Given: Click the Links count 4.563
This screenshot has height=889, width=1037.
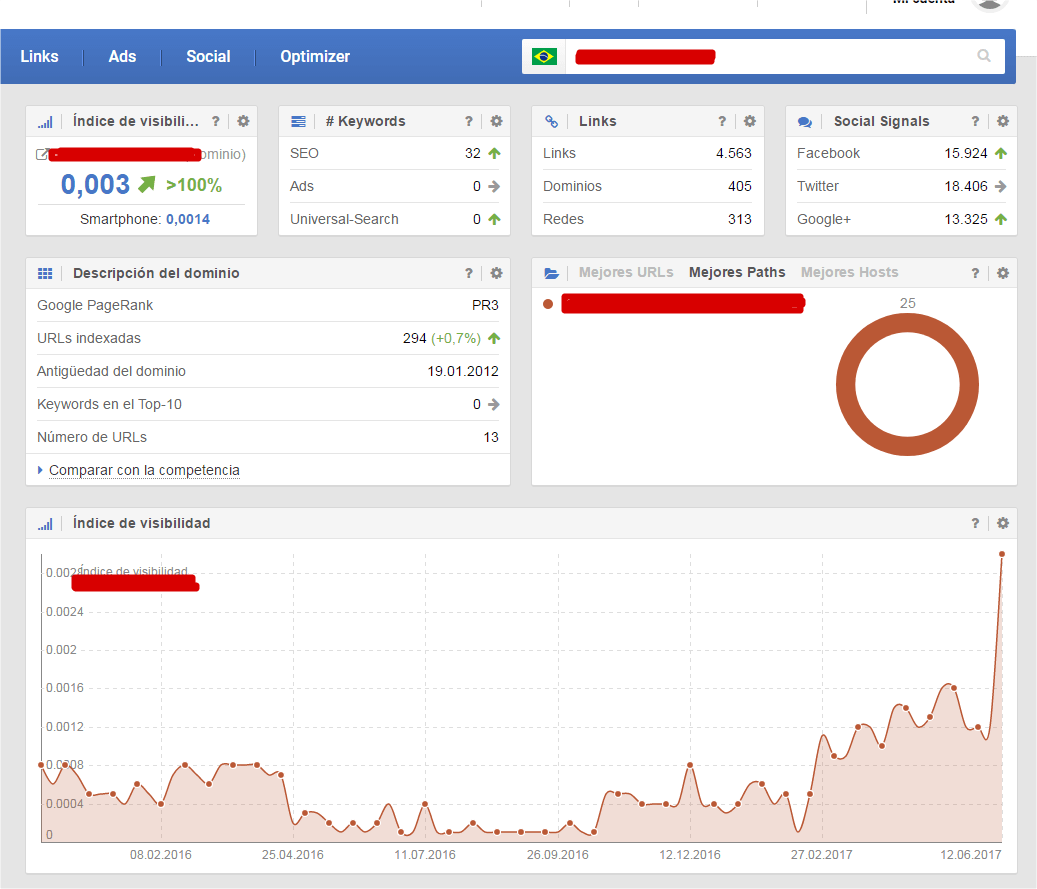Looking at the screenshot, I should pos(733,153).
